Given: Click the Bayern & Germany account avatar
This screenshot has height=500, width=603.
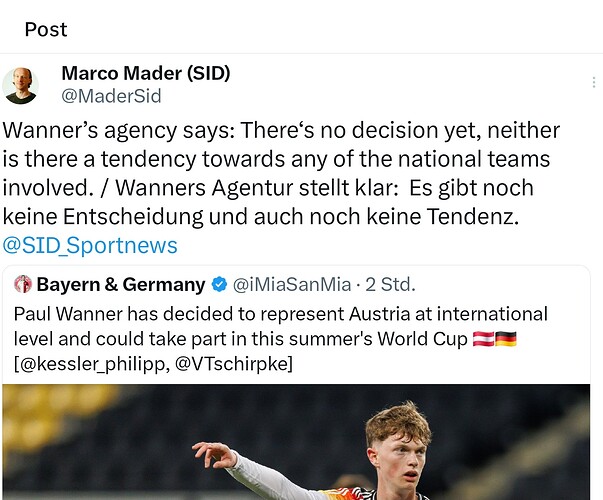Looking at the screenshot, I should [x=23, y=285].
